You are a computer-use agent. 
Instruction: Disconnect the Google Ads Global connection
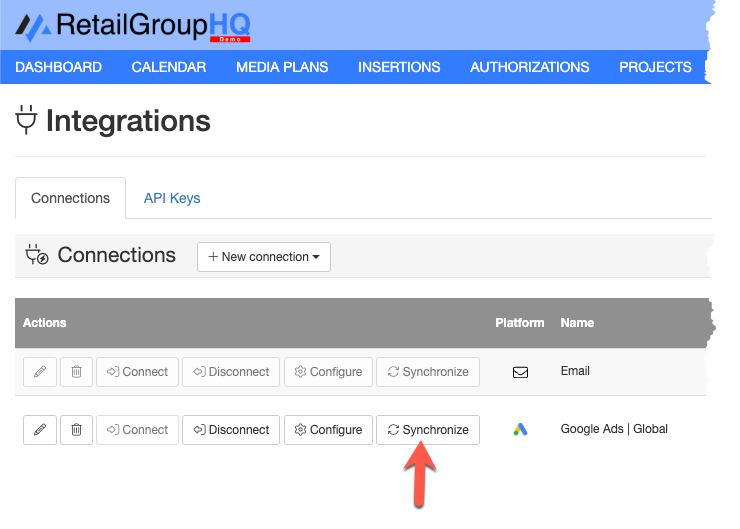[231, 430]
